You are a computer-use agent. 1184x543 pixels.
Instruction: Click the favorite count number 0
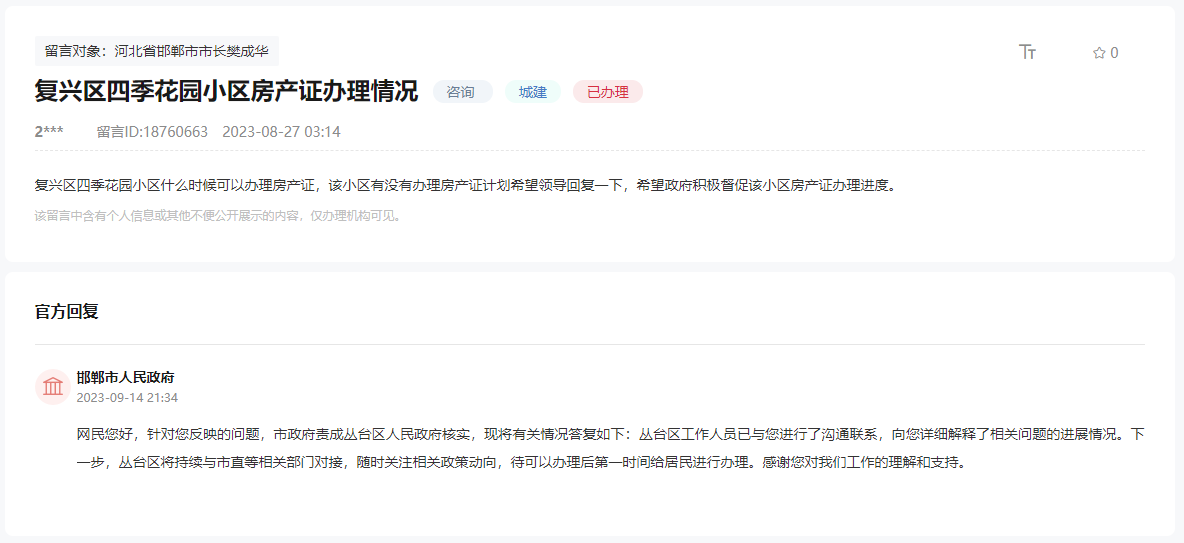1115,53
